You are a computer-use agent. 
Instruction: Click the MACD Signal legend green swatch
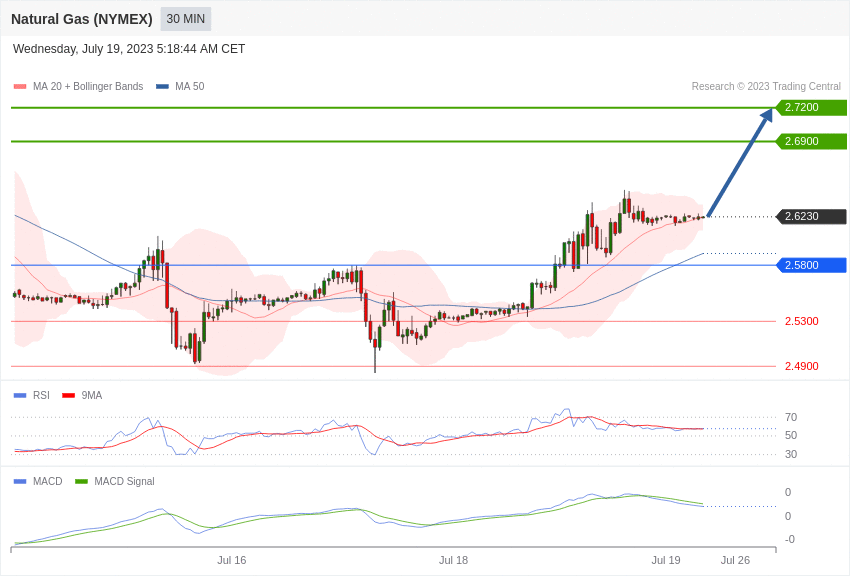[x=81, y=481]
